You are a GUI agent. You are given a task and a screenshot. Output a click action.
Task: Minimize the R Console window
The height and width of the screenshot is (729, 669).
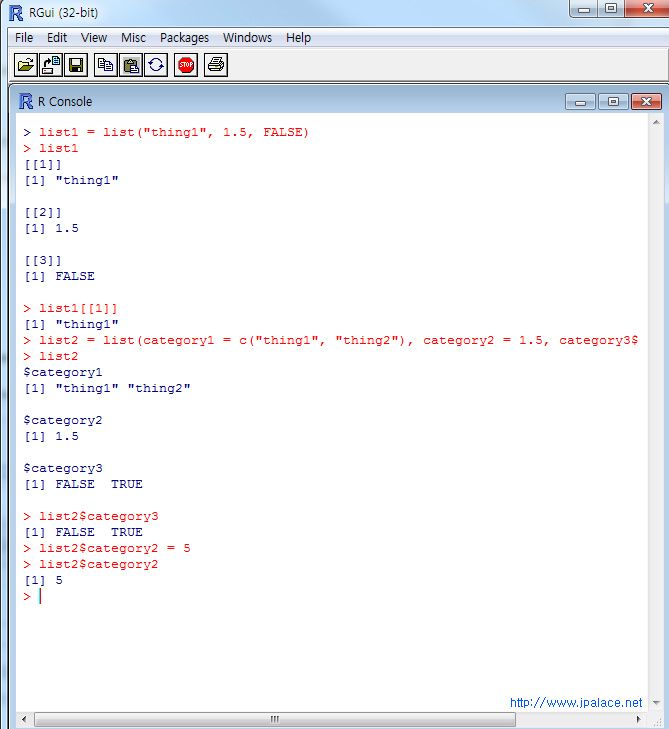pyautogui.click(x=580, y=101)
